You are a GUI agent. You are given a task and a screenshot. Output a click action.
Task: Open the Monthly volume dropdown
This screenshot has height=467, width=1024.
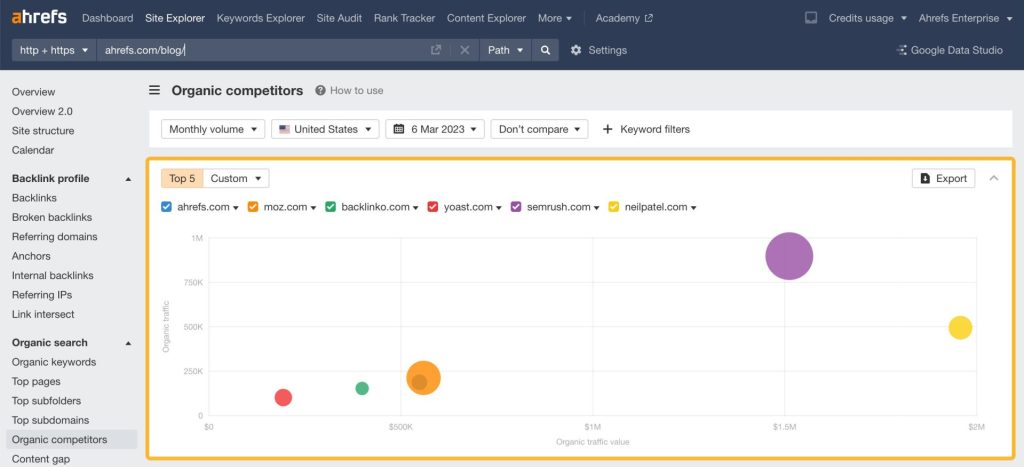point(213,129)
